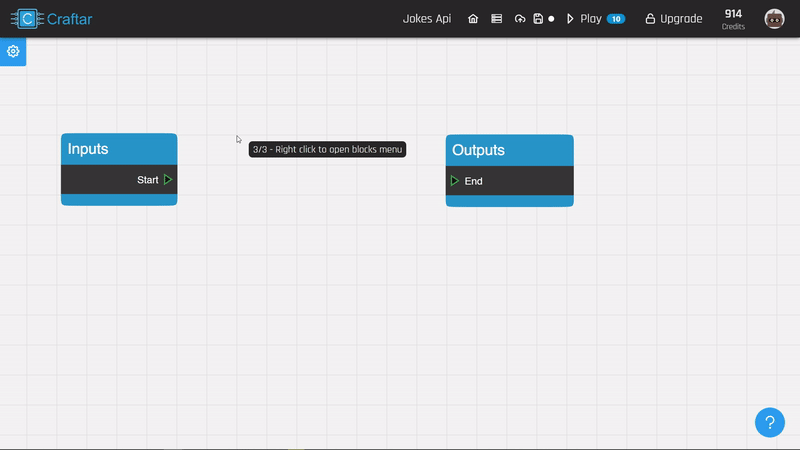Screen dimensions: 800x450
Task: Click the right-click blocks menu tooltip
Action: [327, 149]
